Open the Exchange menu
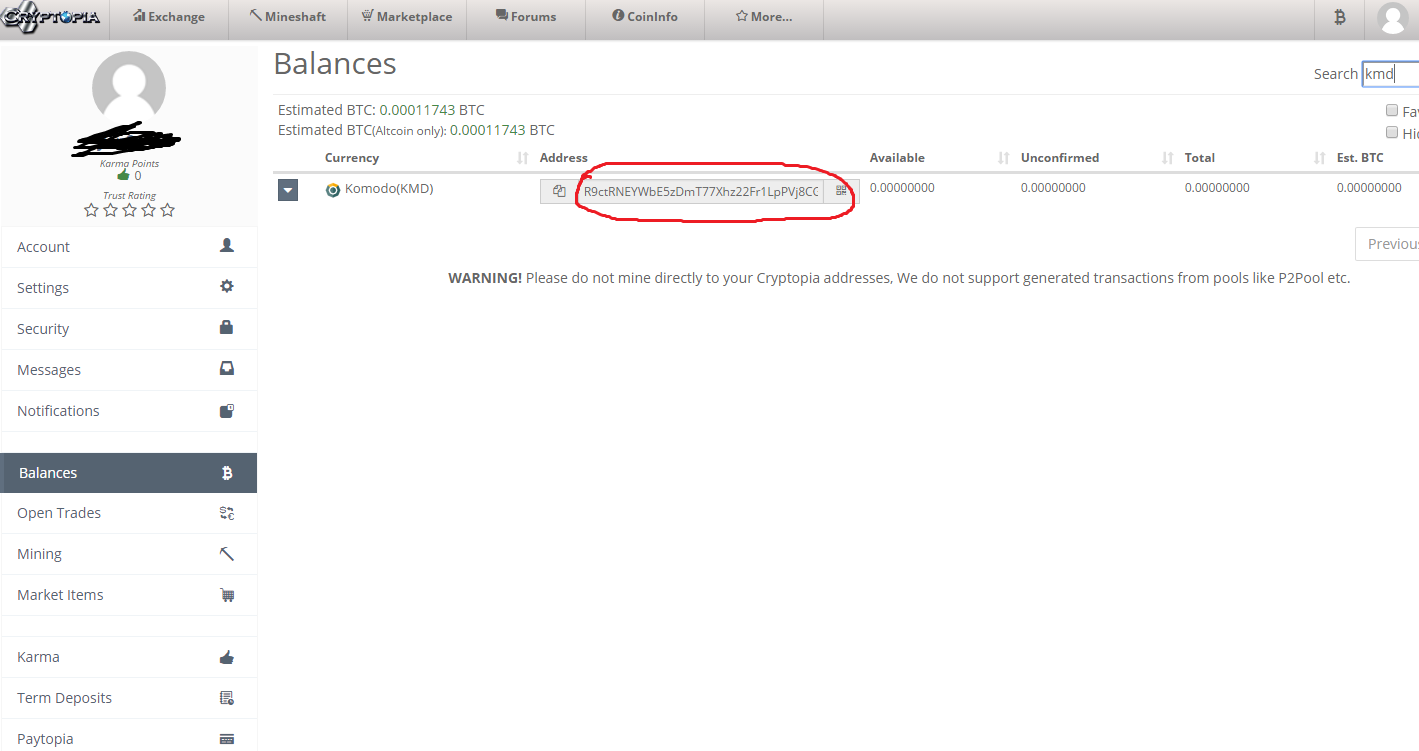Screen dimensions: 1419x751 coord(168,17)
